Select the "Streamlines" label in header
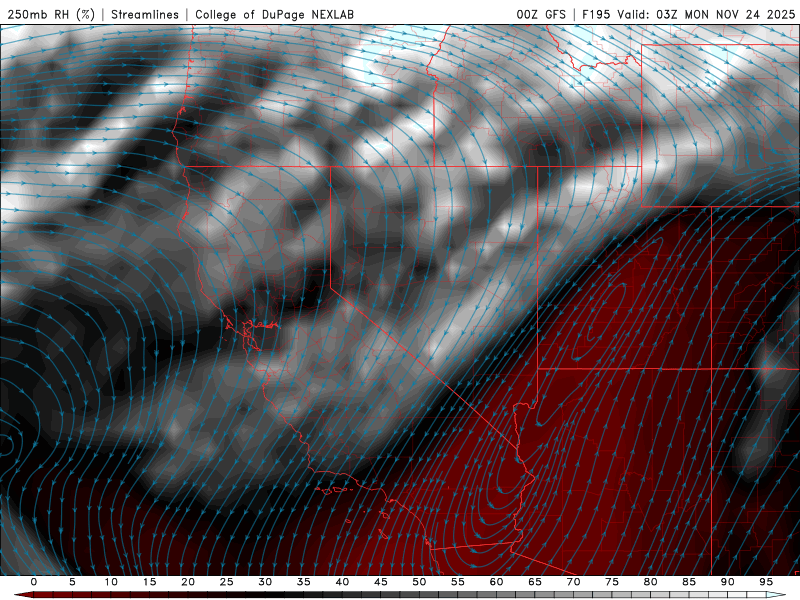Viewport: 800px width, 600px height. 145,14
